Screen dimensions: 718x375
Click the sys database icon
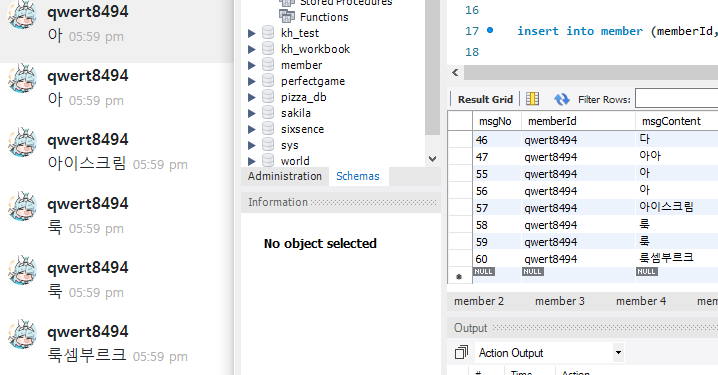pos(268,145)
